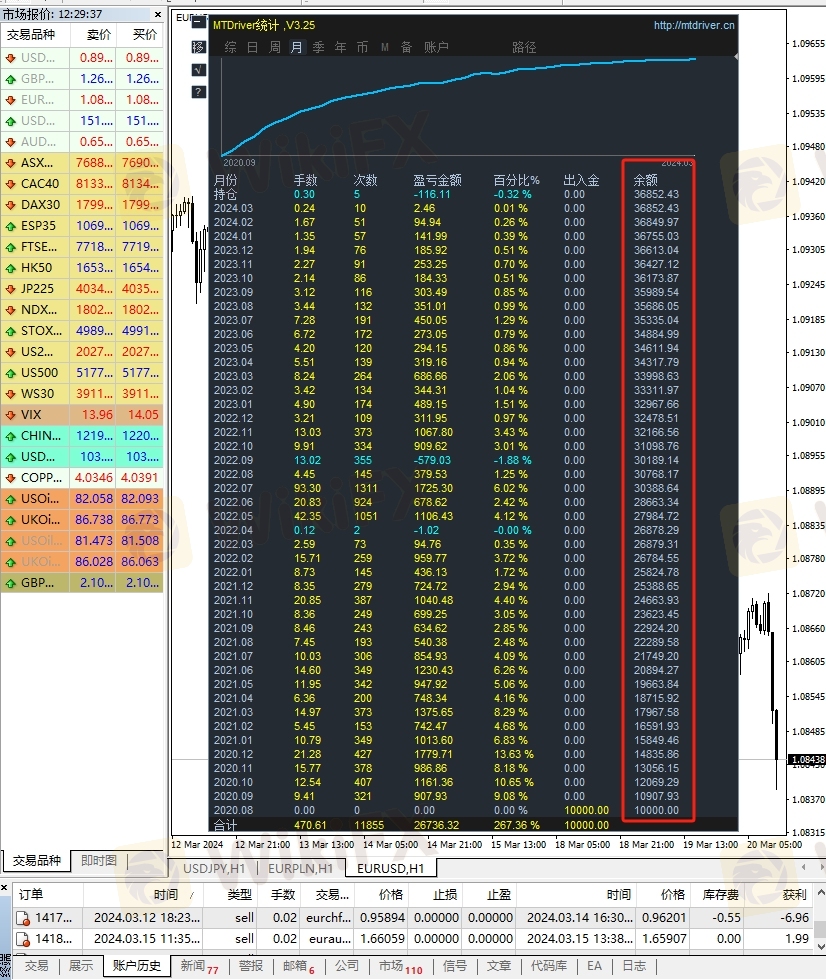Select the US2... symbol name

tap(37, 352)
